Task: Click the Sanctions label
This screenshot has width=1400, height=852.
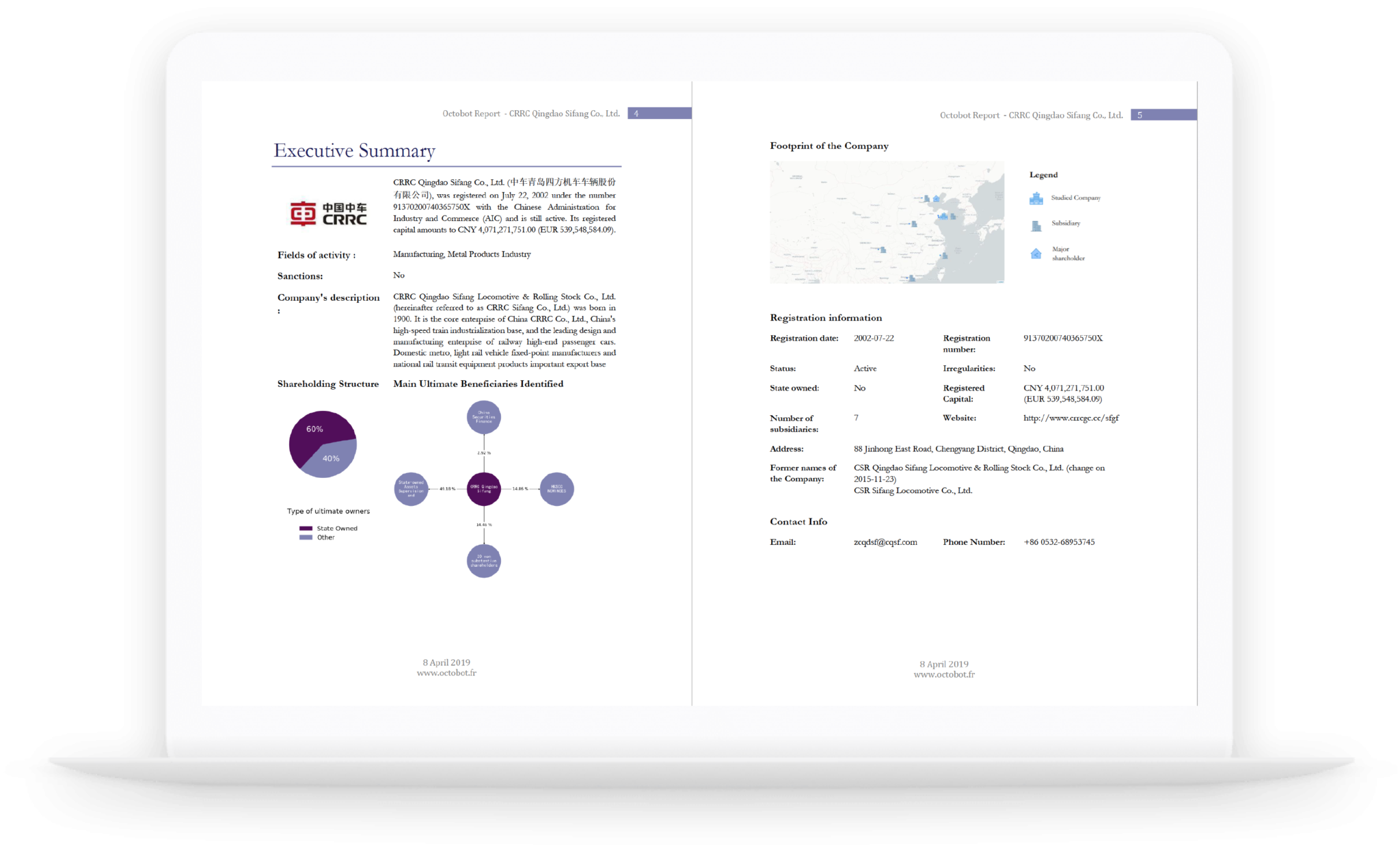Action: (300, 276)
